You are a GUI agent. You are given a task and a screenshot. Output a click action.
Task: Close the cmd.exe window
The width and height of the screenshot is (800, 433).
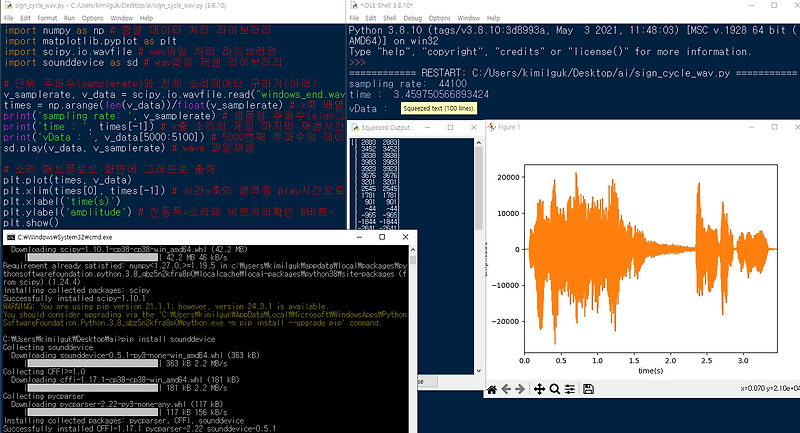pyautogui.click(x=405, y=237)
